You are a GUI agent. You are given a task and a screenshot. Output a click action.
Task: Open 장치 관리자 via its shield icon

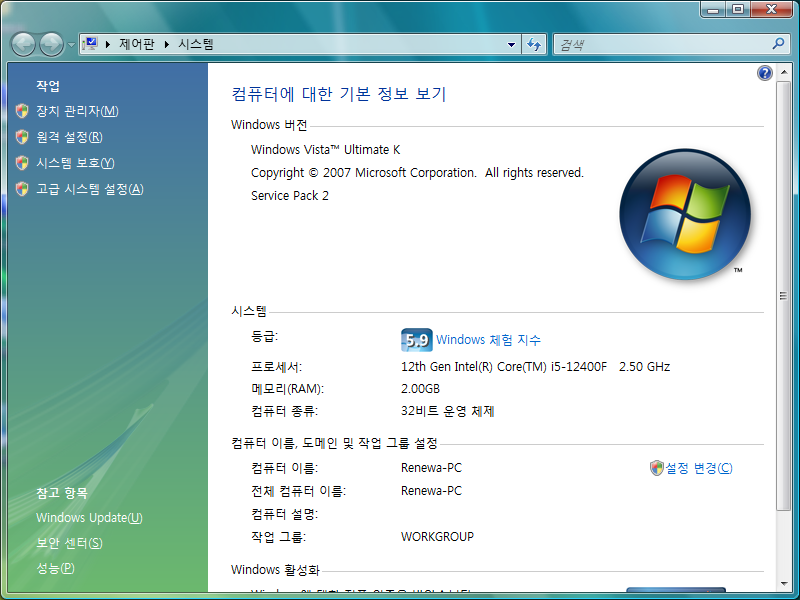pyautogui.click(x=20, y=110)
